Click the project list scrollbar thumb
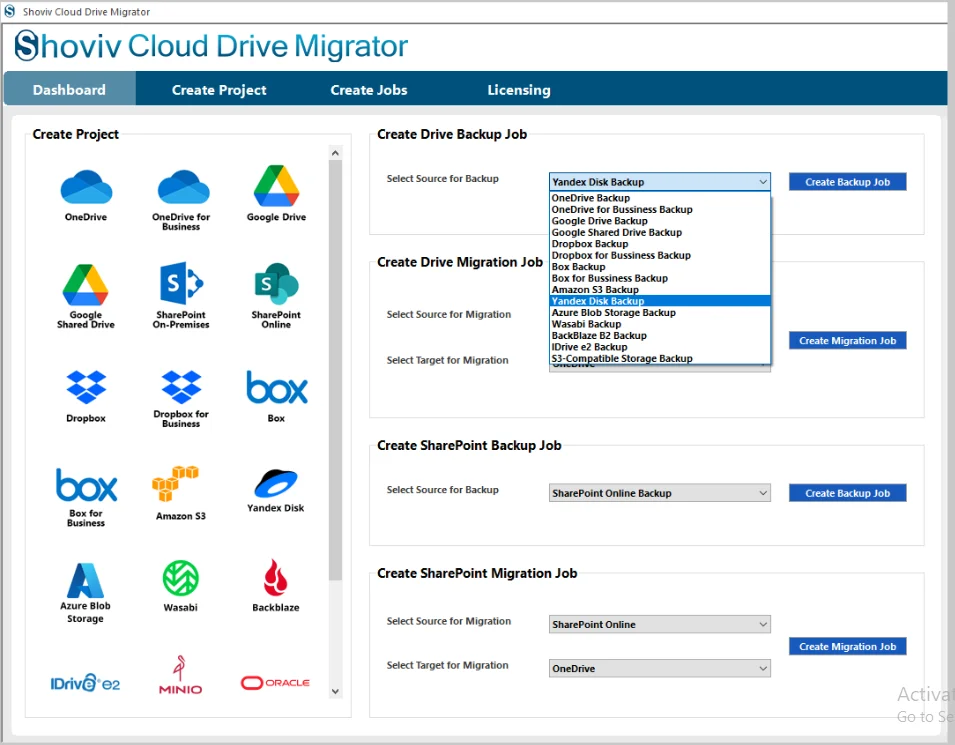955x745 pixels. coord(335,370)
